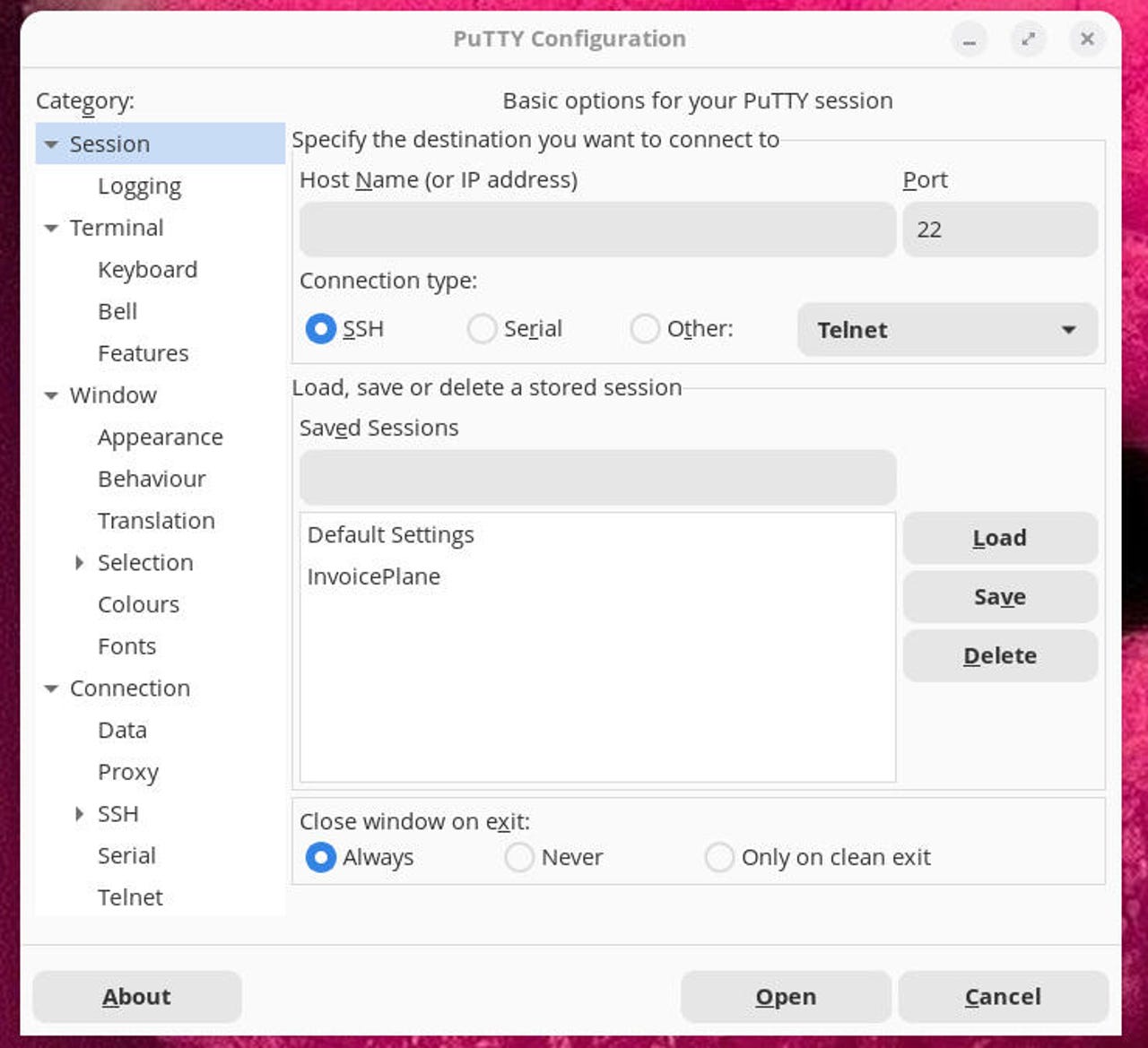The width and height of the screenshot is (1148, 1048).
Task: Expand the Selection category tree node
Action: pyautogui.click(x=80, y=563)
